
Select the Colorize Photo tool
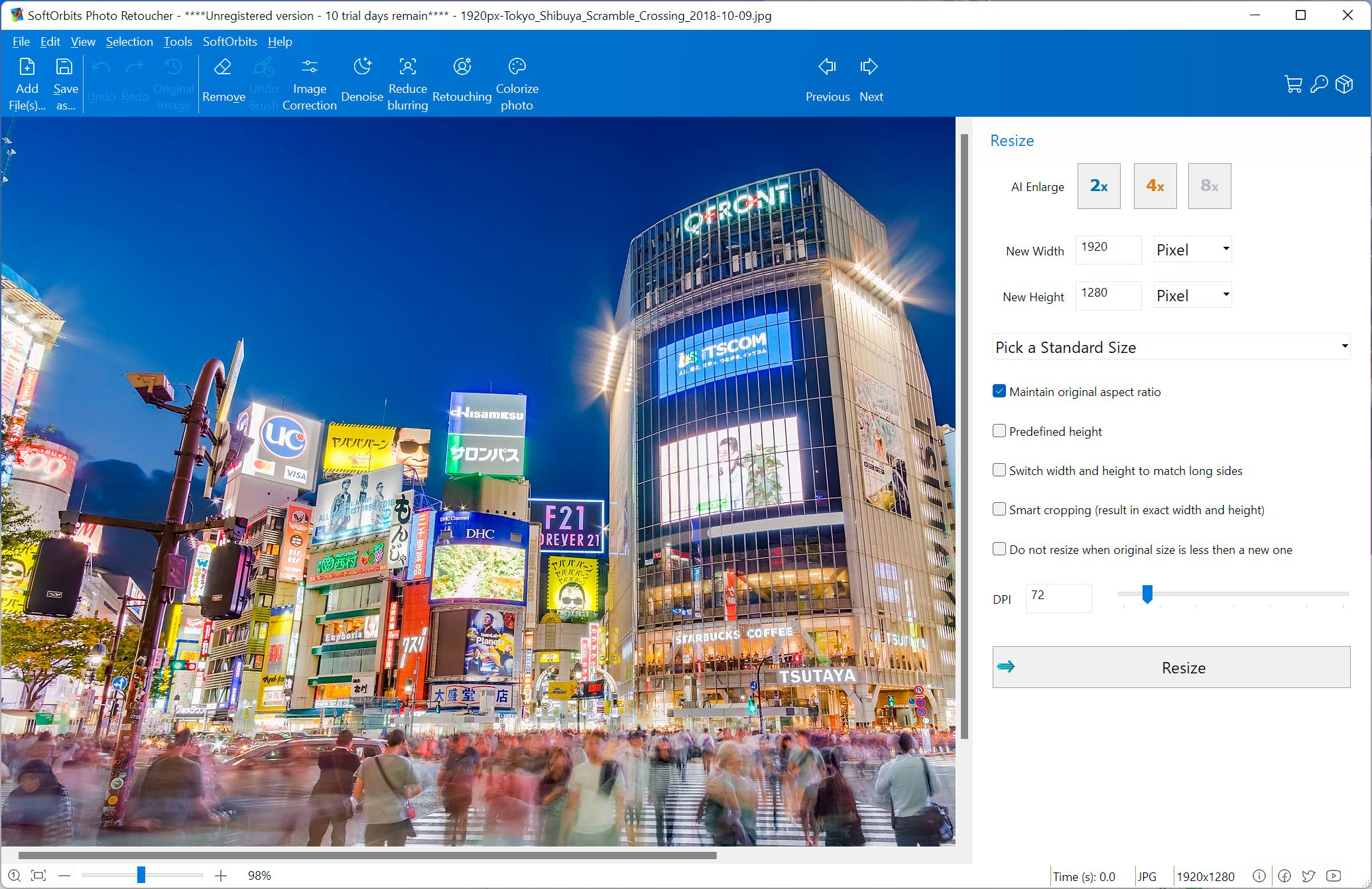tap(515, 82)
